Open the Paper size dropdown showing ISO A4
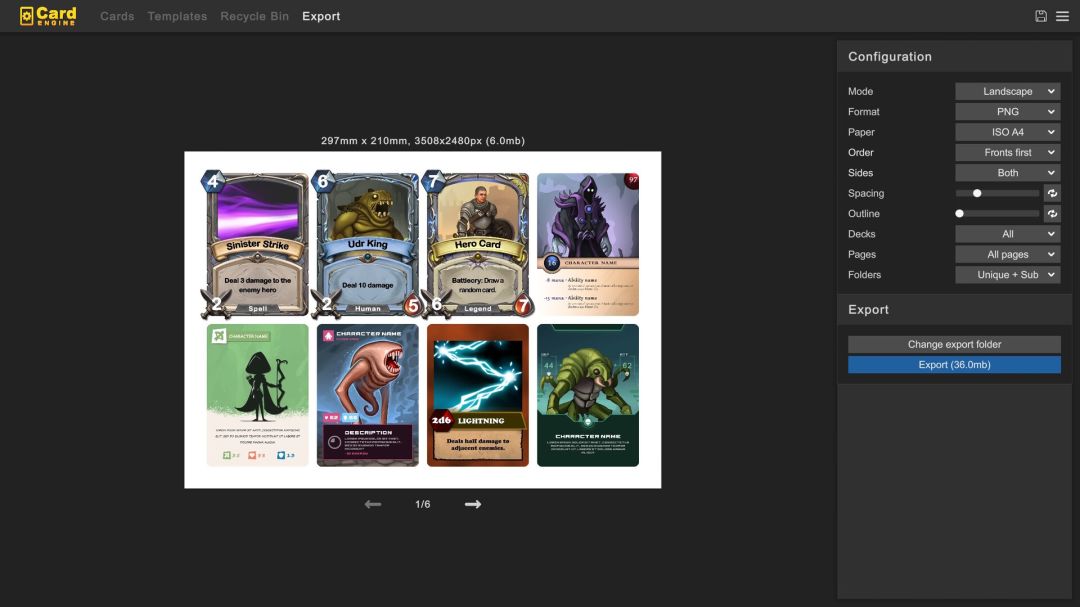This screenshot has height=607, width=1080. (x=1008, y=131)
